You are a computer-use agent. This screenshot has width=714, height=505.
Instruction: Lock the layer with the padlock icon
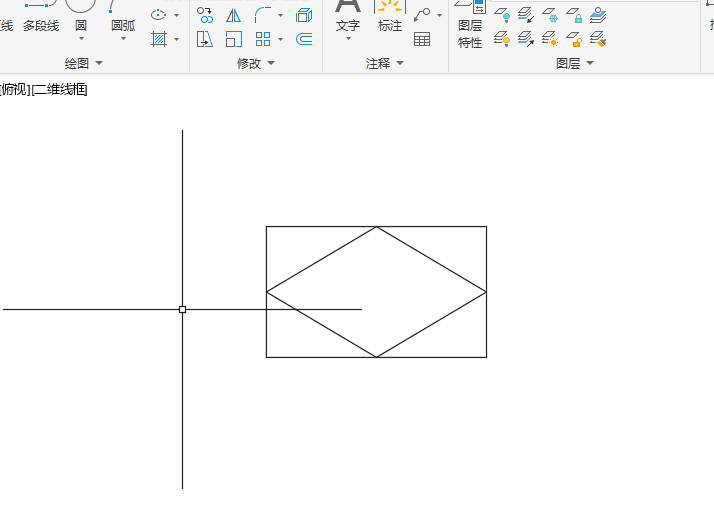pos(574,15)
